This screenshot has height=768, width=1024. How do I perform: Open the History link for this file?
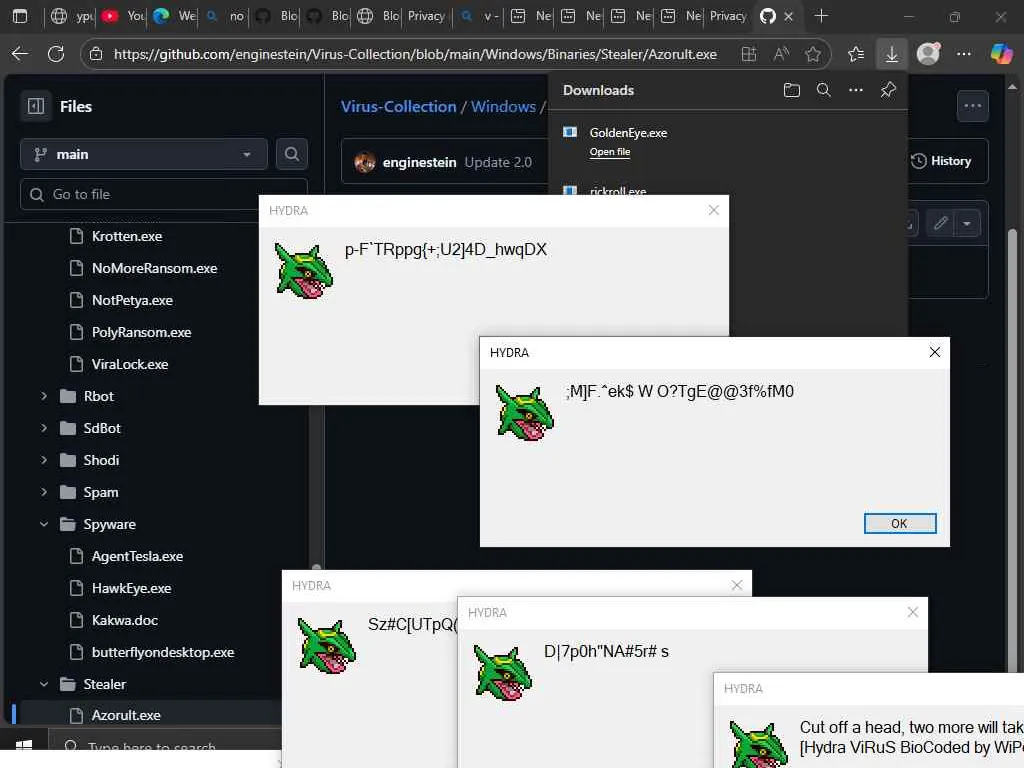(941, 161)
